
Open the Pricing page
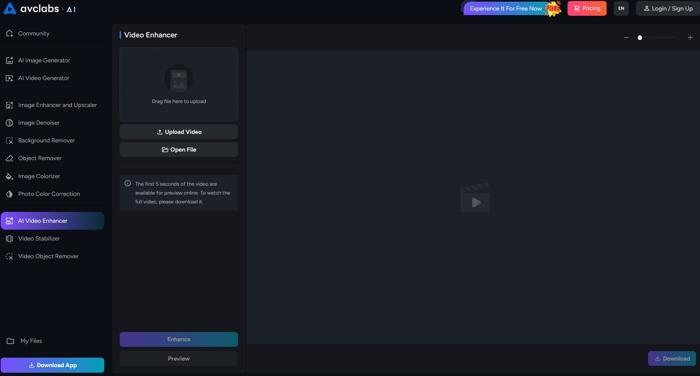[x=587, y=8]
